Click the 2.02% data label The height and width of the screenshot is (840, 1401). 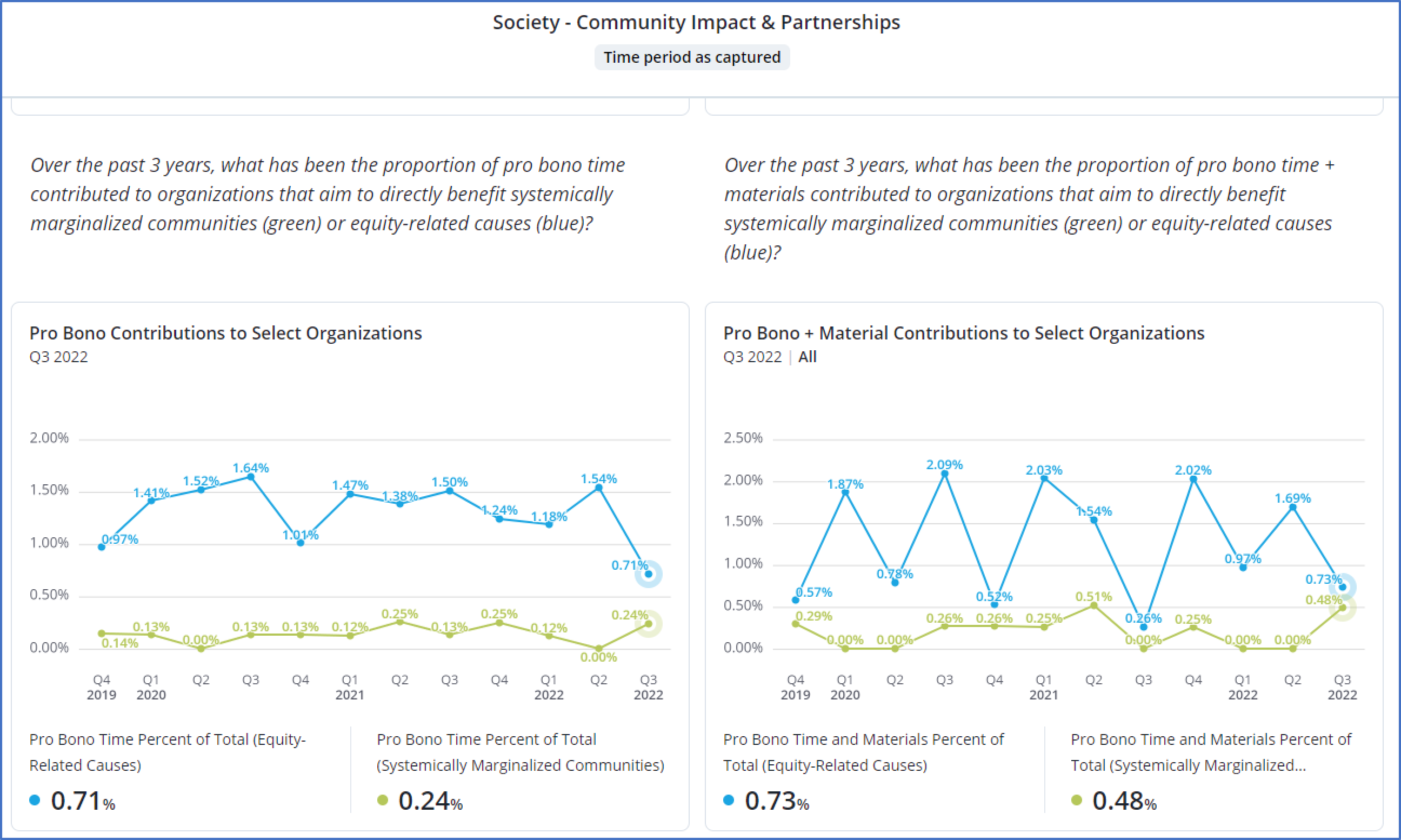click(x=1193, y=470)
